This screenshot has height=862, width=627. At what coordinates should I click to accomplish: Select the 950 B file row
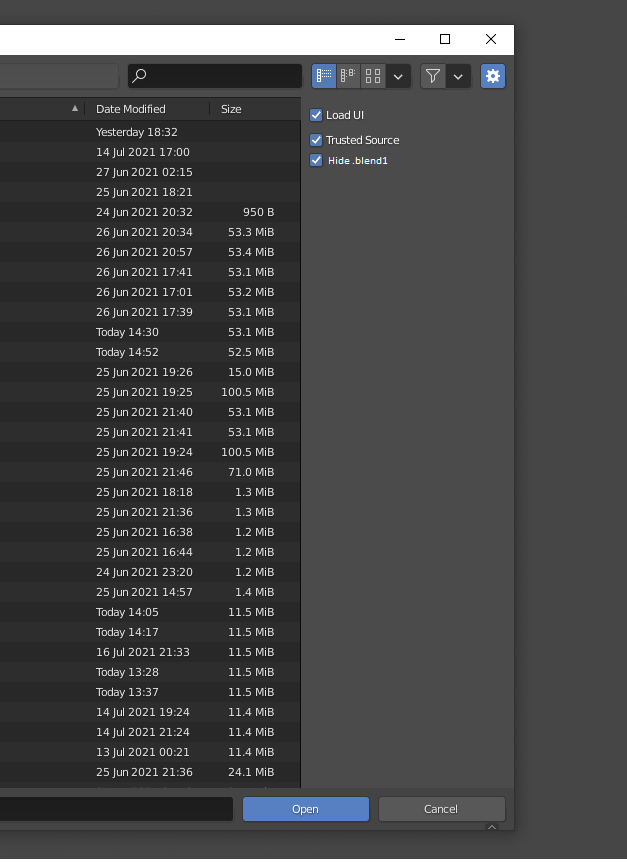tap(150, 212)
